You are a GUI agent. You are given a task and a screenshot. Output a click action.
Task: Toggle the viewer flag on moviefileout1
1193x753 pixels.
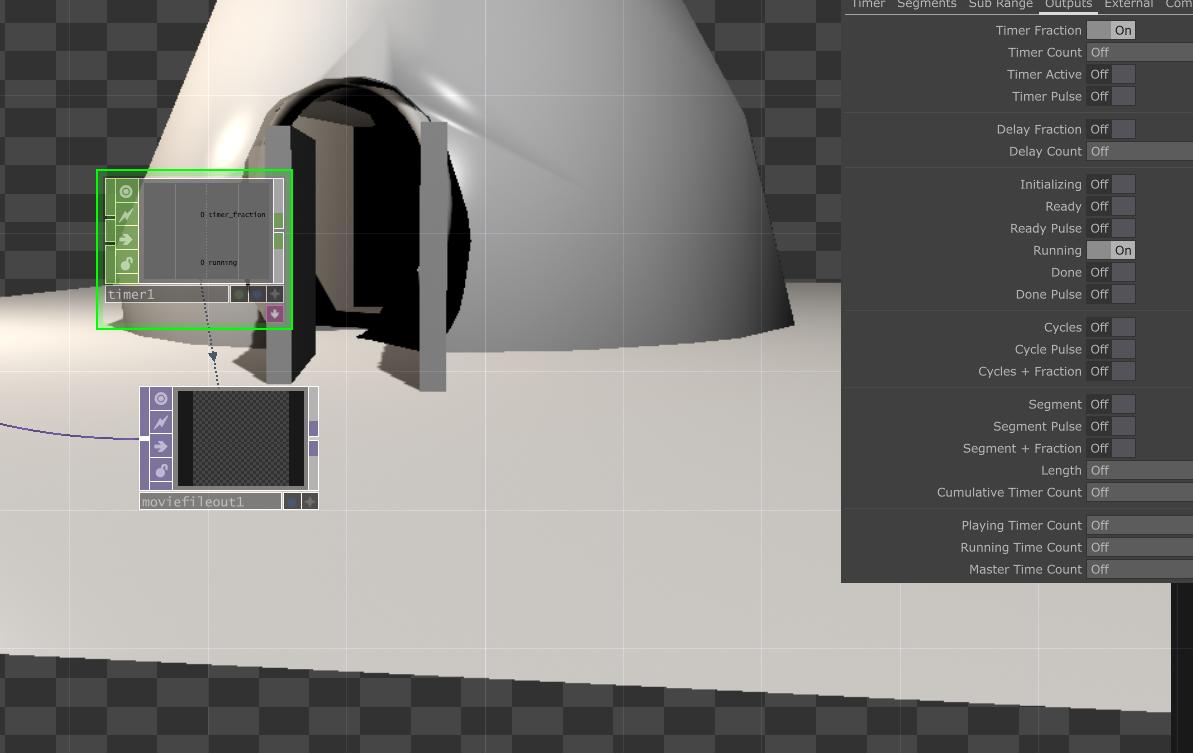(161, 399)
